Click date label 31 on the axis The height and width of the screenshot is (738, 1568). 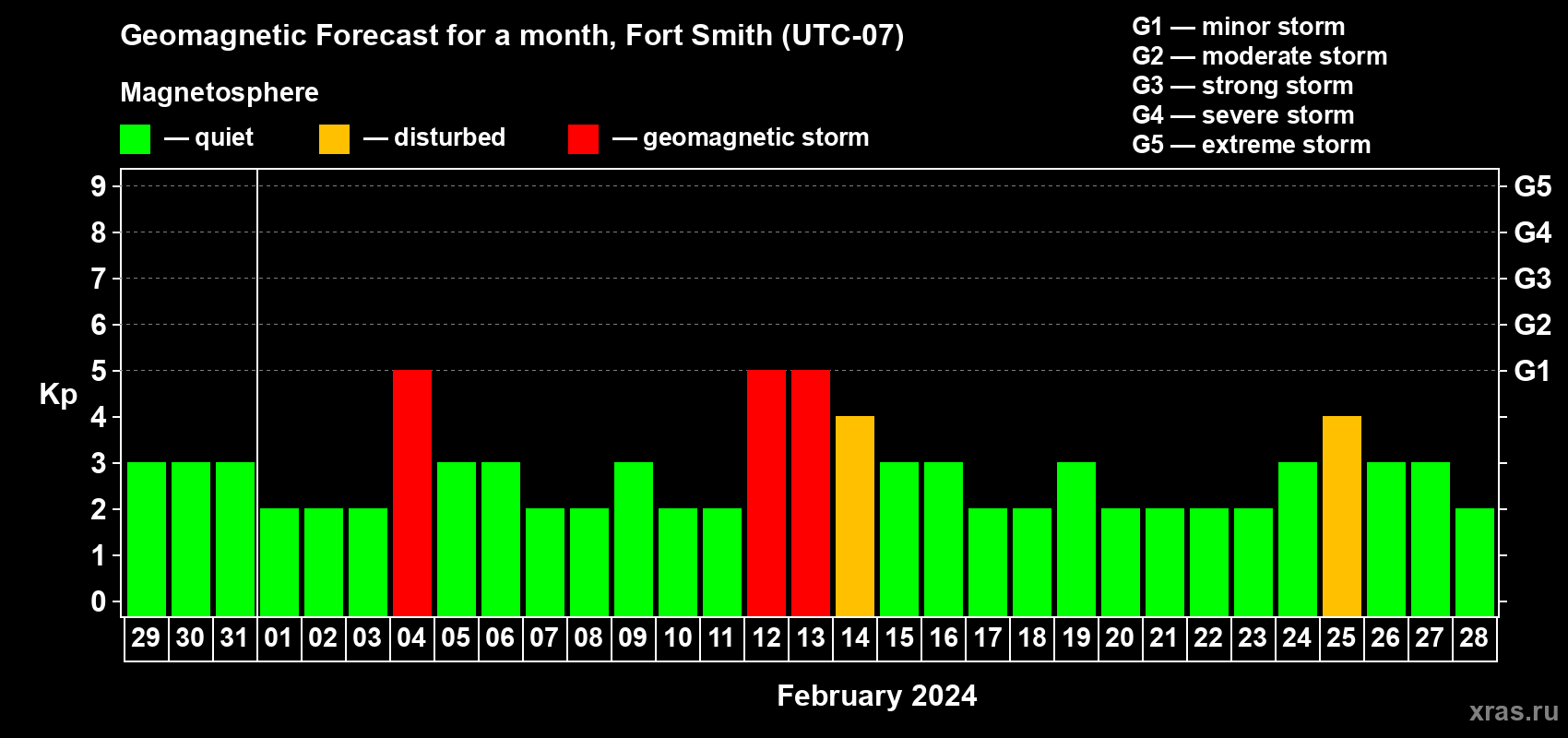tap(234, 637)
